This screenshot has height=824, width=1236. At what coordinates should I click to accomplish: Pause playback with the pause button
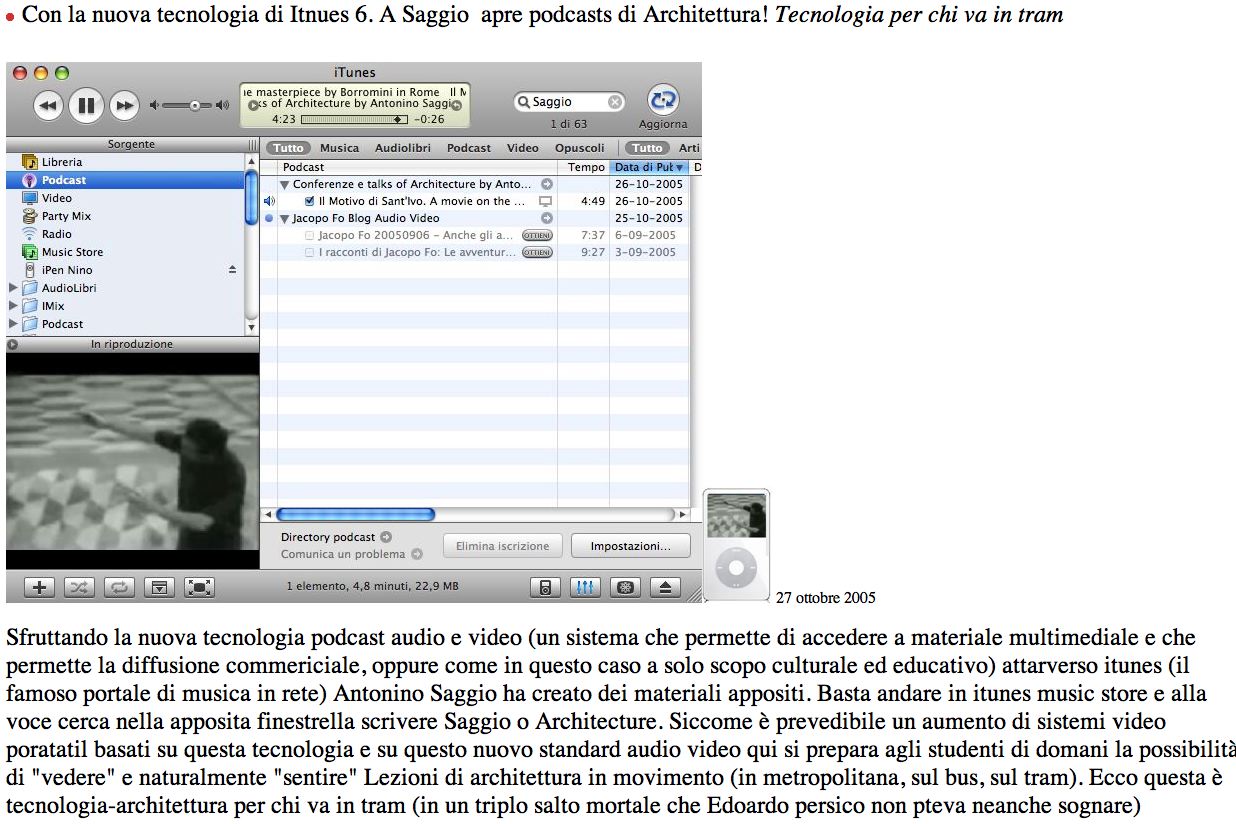(86, 105)
